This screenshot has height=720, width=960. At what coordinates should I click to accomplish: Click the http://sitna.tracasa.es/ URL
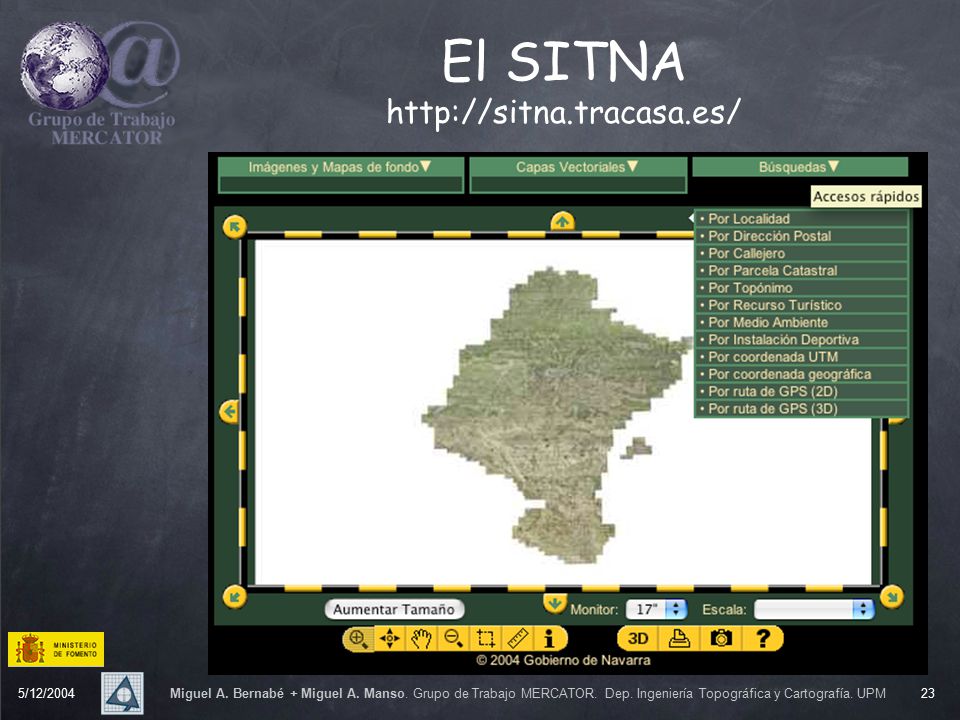(x=563, y=112)
